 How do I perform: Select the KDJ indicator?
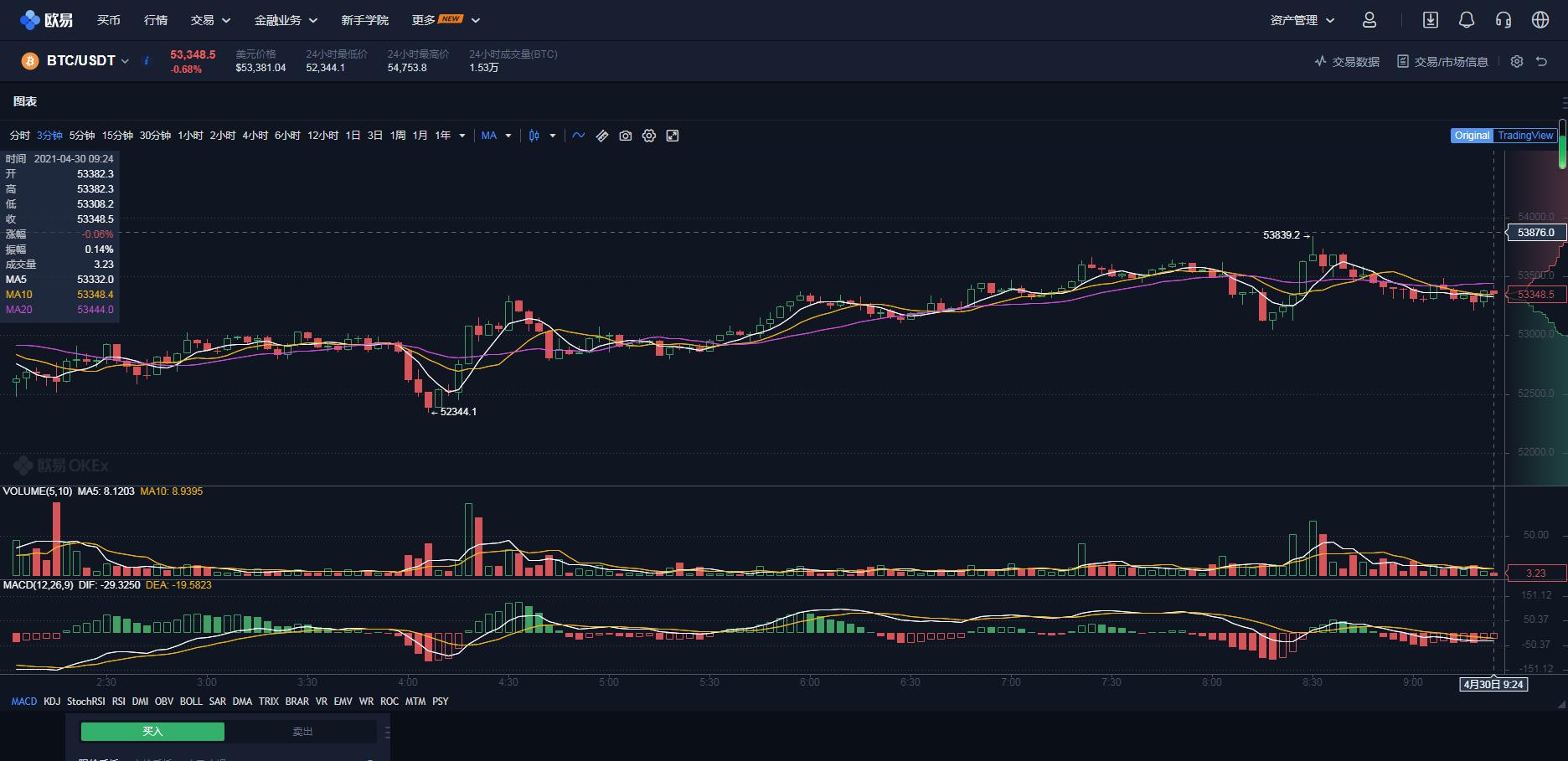[x=52, y=702]
